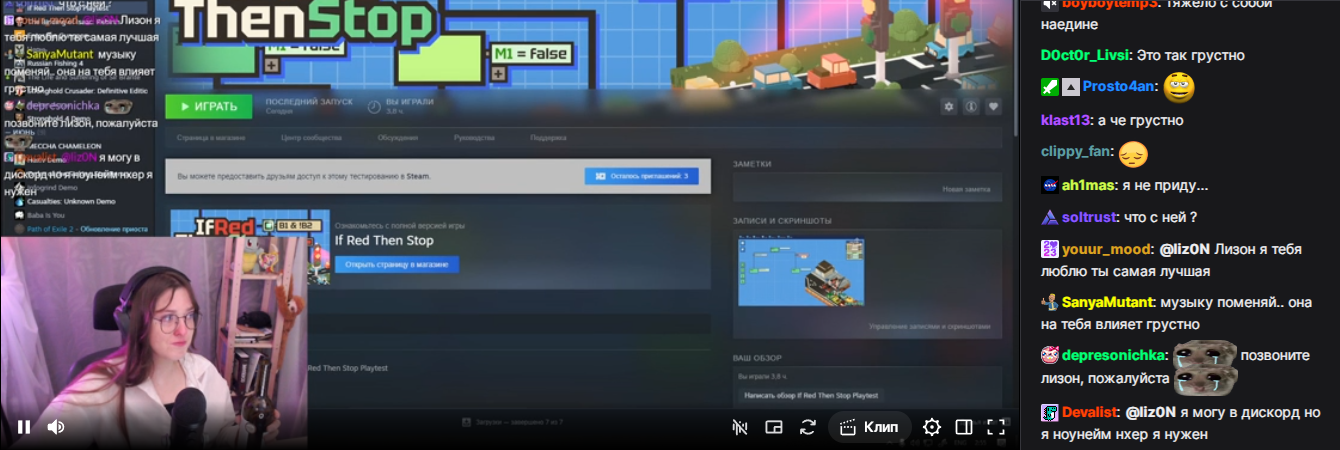Click first crying cat emote after depresonichka
The image size is (1340, 450).
[x=1206, y=353]
